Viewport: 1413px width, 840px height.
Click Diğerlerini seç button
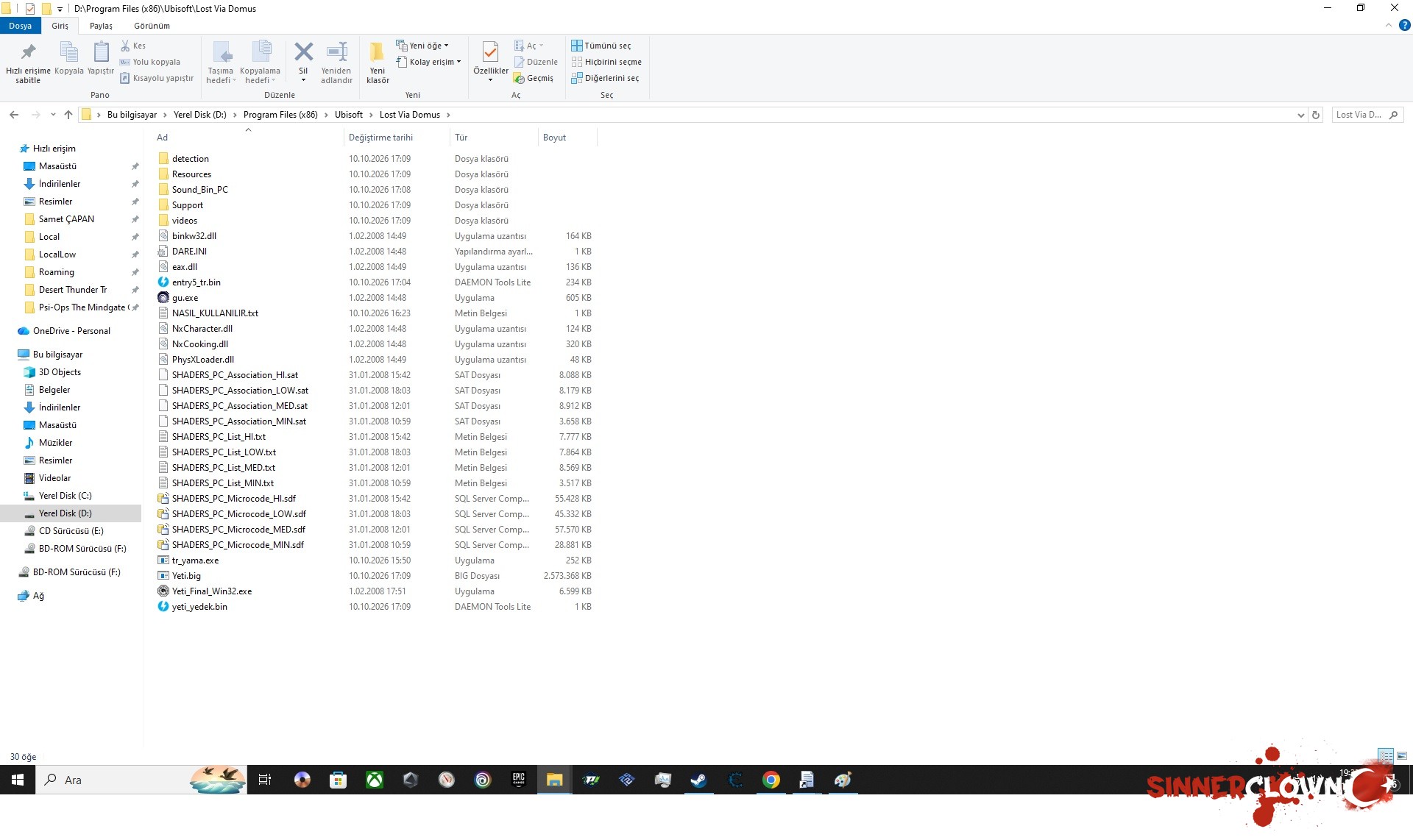pos(605,78)
